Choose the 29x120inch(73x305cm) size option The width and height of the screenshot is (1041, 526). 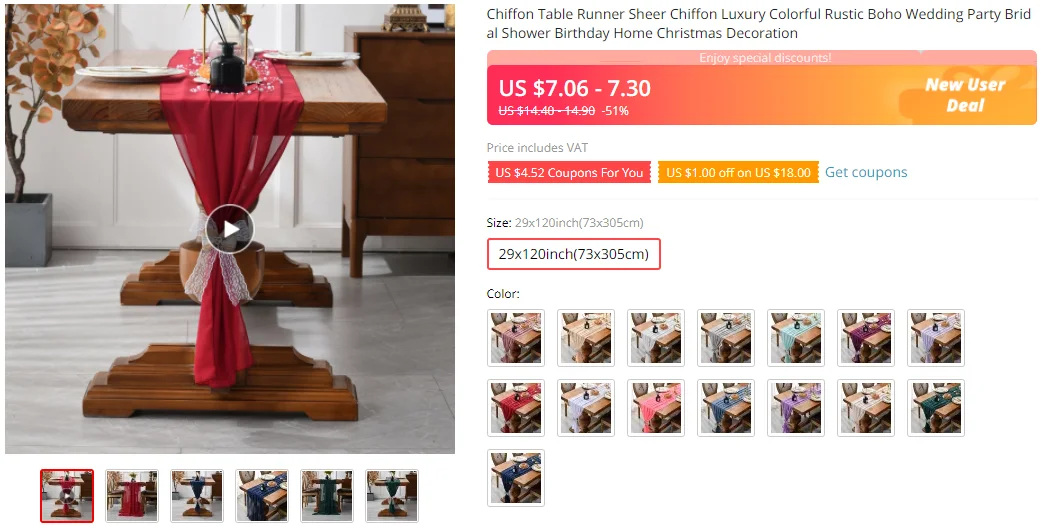click(574, 254)
